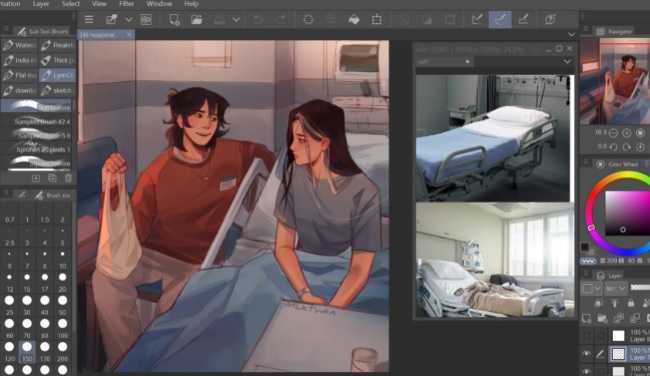Select the Fill bucket icon in toolbar
650x376 pixels.
(x=354, y=19)
